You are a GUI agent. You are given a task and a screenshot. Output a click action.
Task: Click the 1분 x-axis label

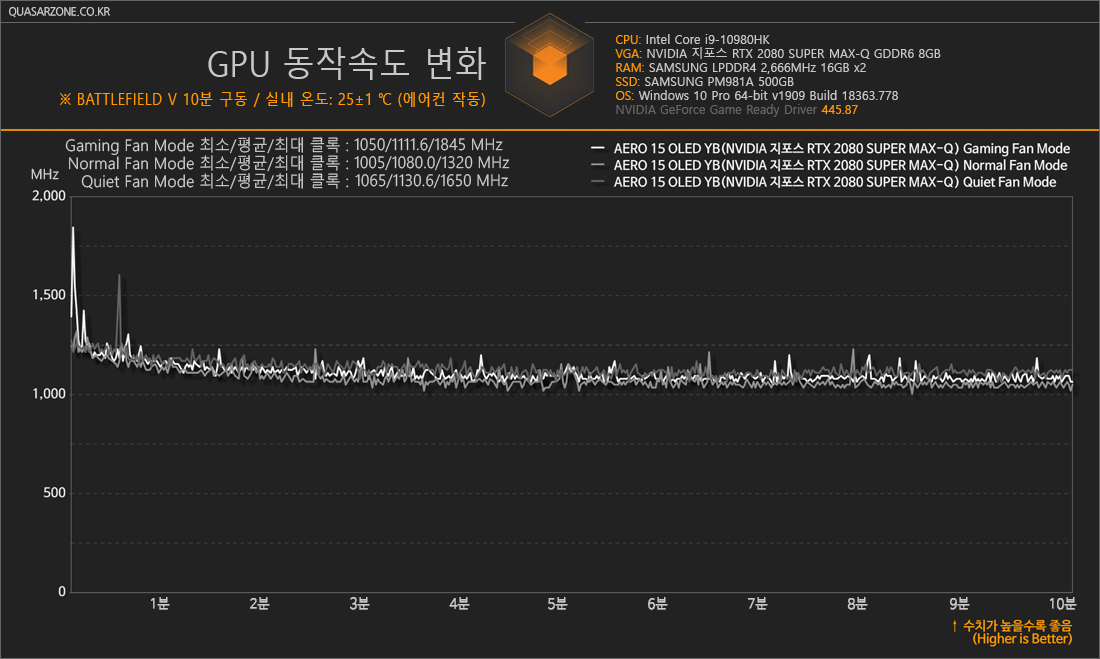[x=159, y=604]
